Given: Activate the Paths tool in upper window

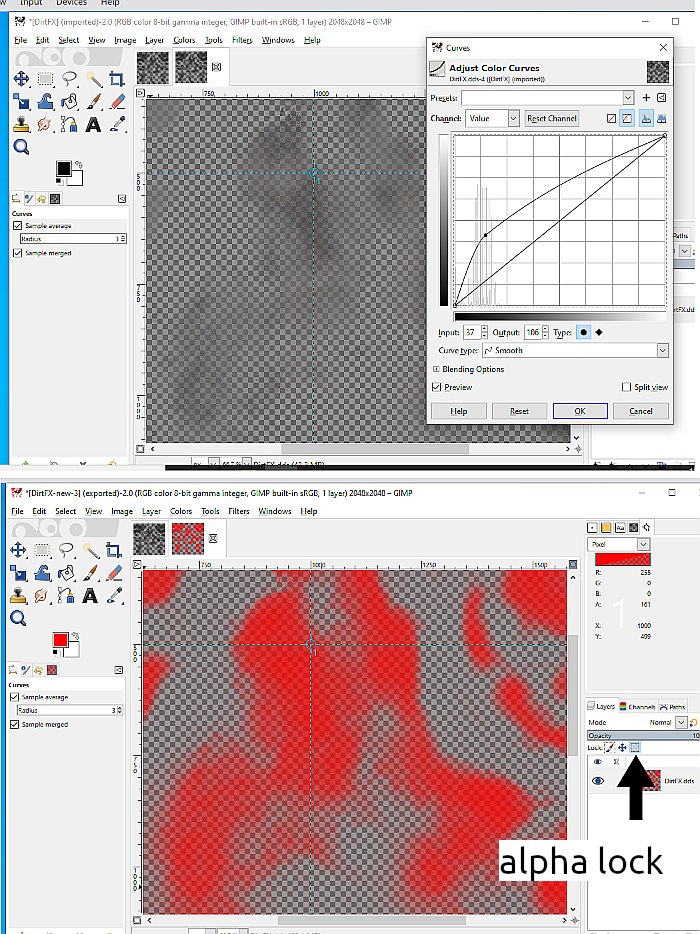Looking at the screenshot, I should pyautogui.click(x=70, y=124).
